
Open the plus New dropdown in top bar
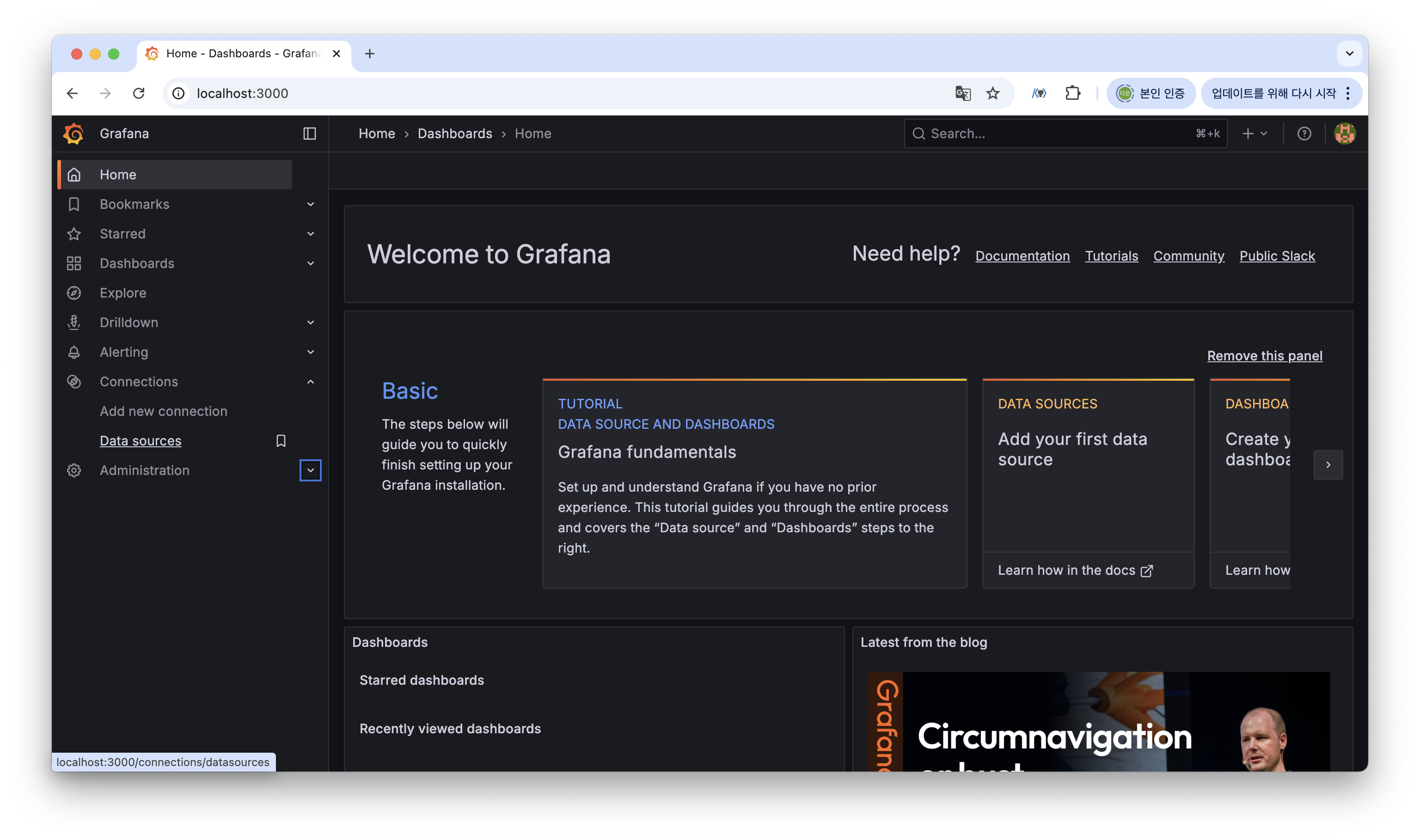(x=1254, y=134)
